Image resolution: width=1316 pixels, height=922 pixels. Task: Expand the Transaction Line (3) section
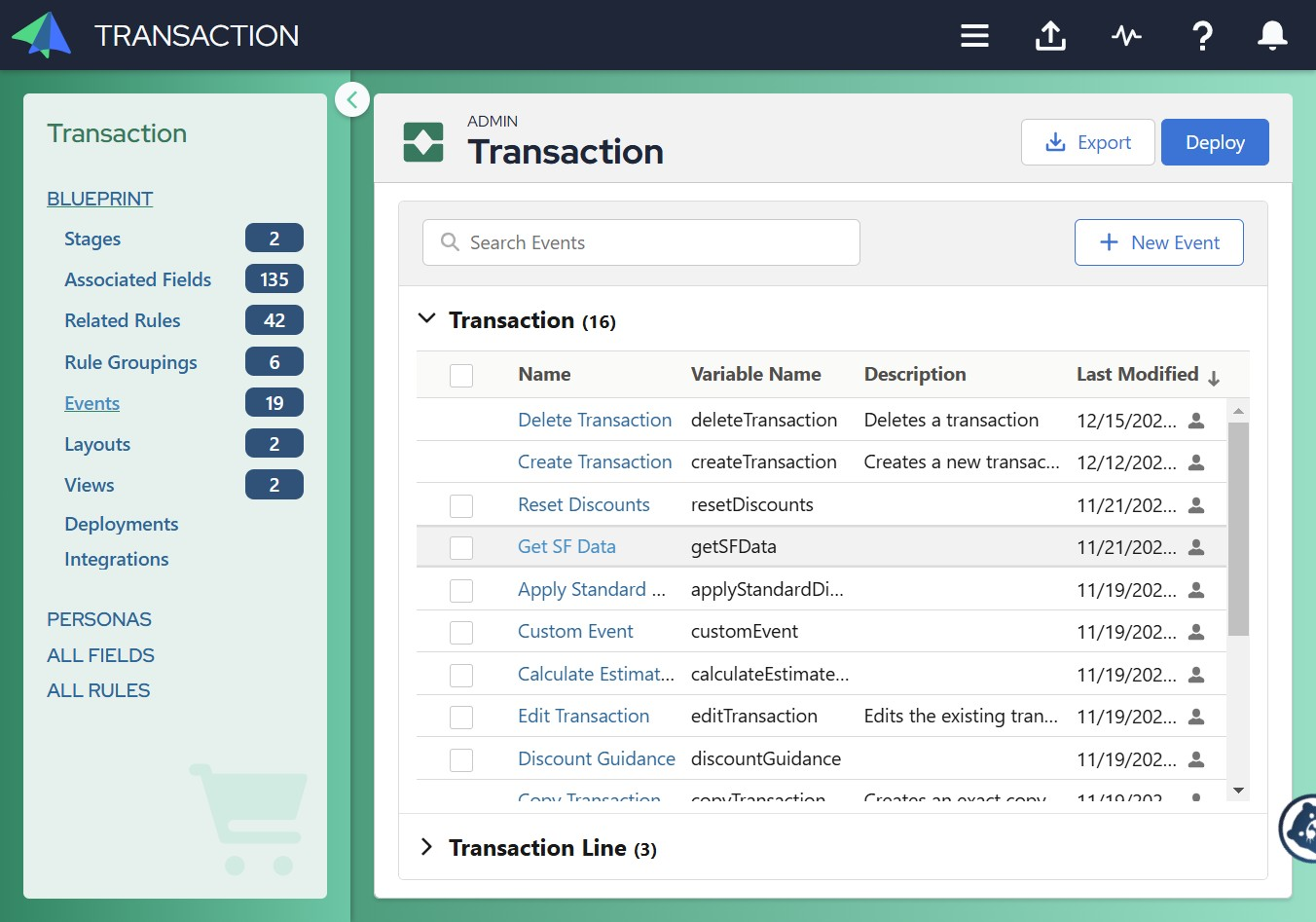point(426,847)
